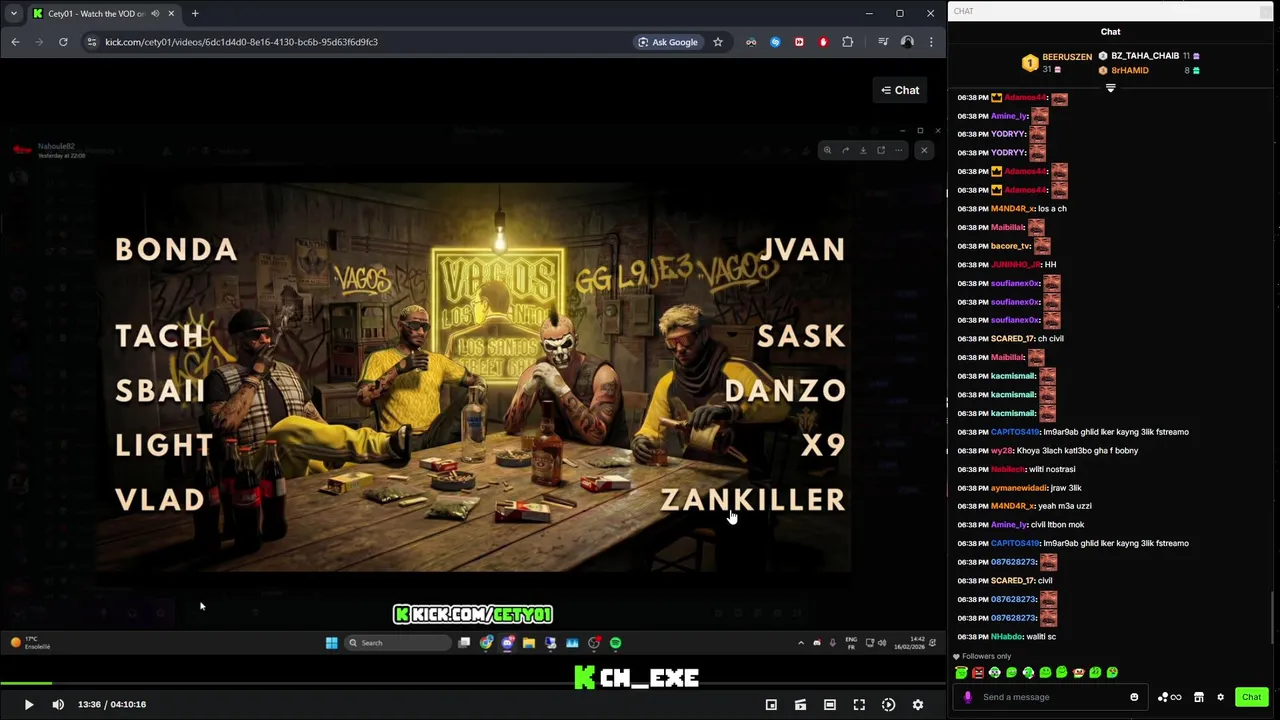Open the chat channel points icon
1280x720 pixels.
(x=1168, y=697)
